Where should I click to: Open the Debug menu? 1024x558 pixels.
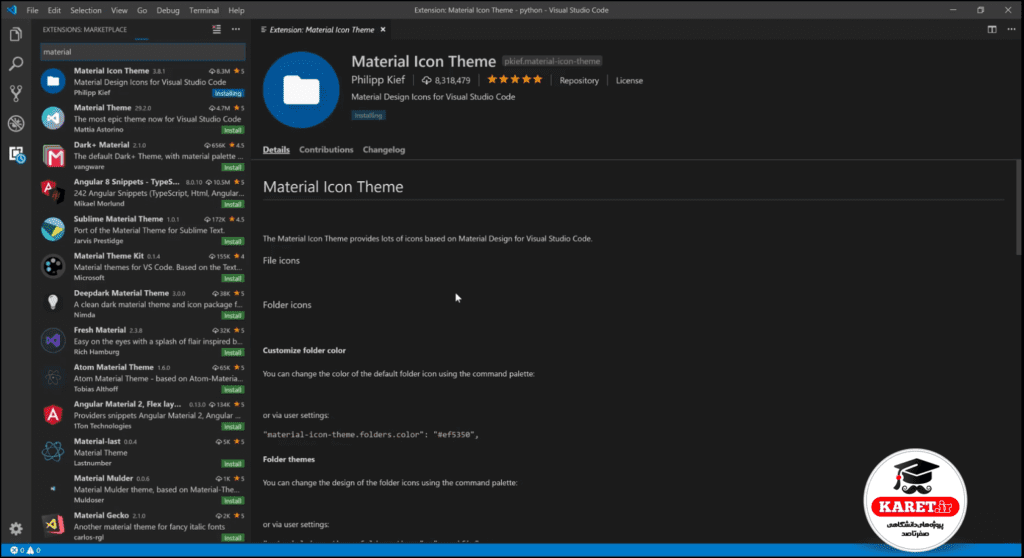coord(168,10)
